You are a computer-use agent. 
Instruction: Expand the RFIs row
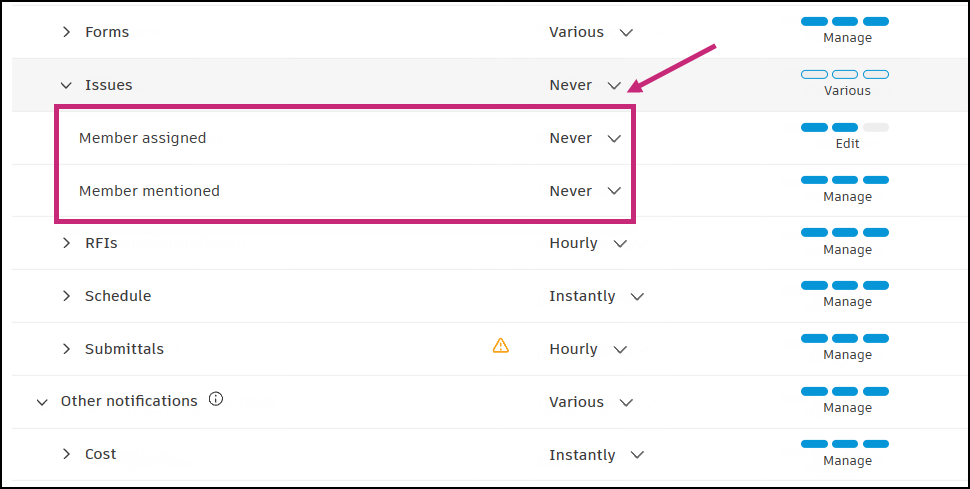(67, 243)
